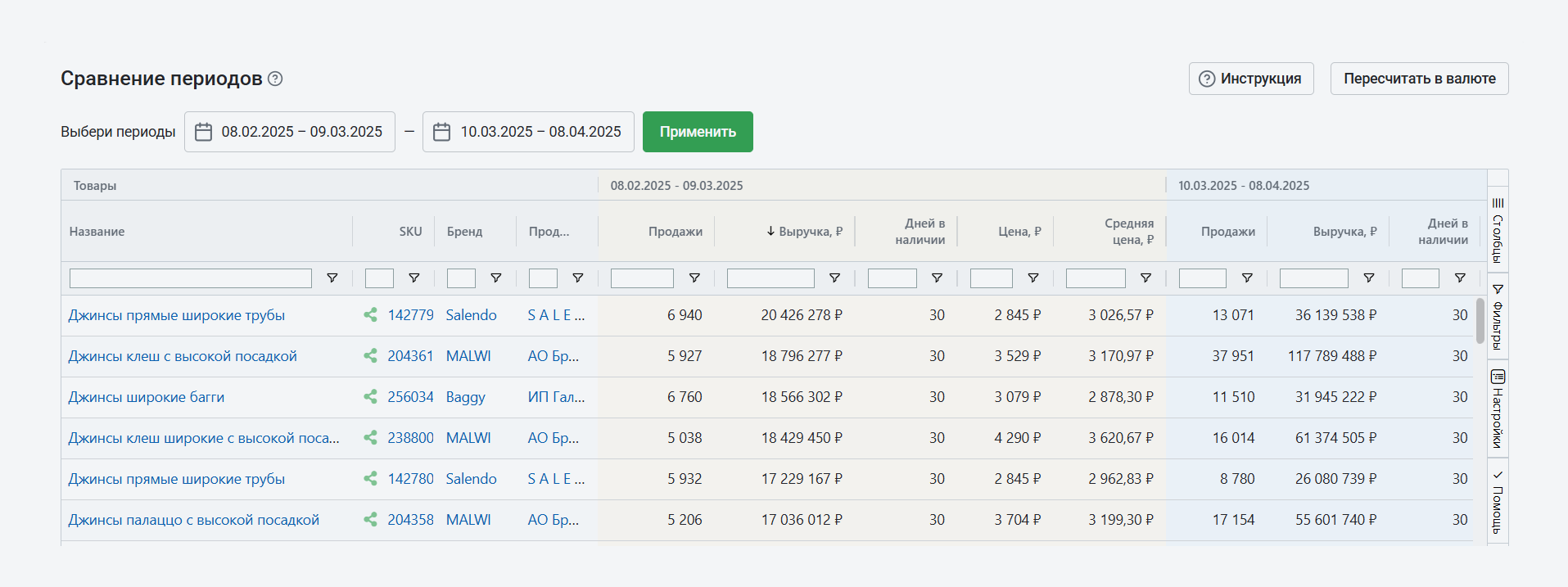The width and height of the screenshot is (1568, 587).
Task: Open product Джинсы палаццо с высокой посадкой
Action: pos(194,520)
